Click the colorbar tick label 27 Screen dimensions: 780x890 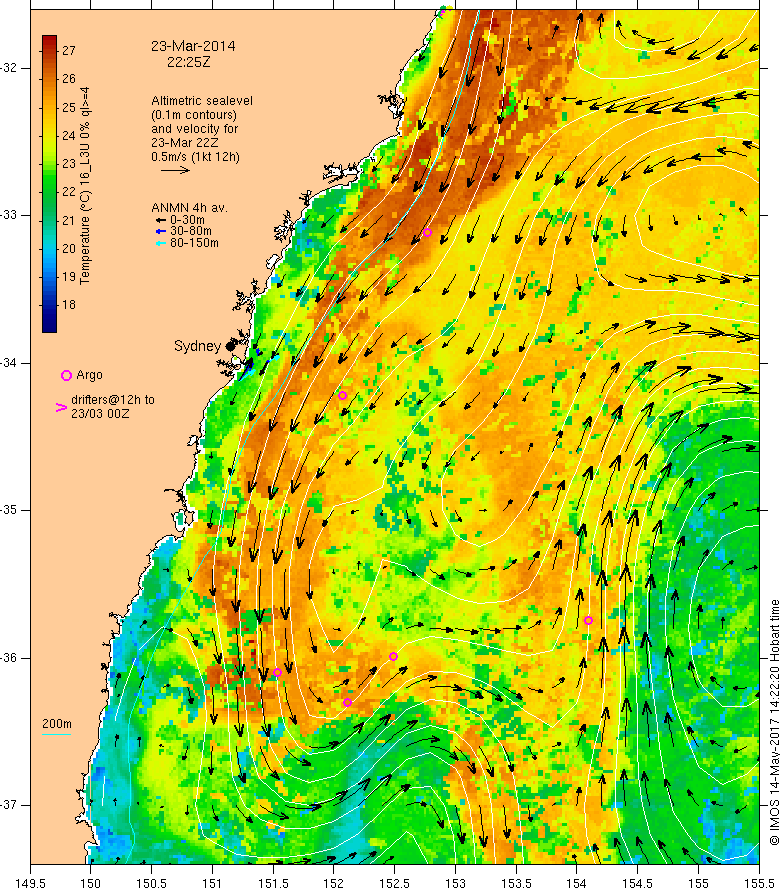(x=69, y=51)
